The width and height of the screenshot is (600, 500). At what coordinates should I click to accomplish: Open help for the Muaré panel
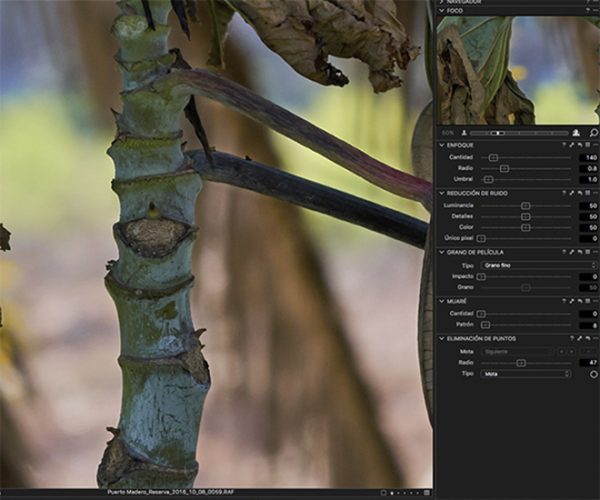[x=564, y=301]
